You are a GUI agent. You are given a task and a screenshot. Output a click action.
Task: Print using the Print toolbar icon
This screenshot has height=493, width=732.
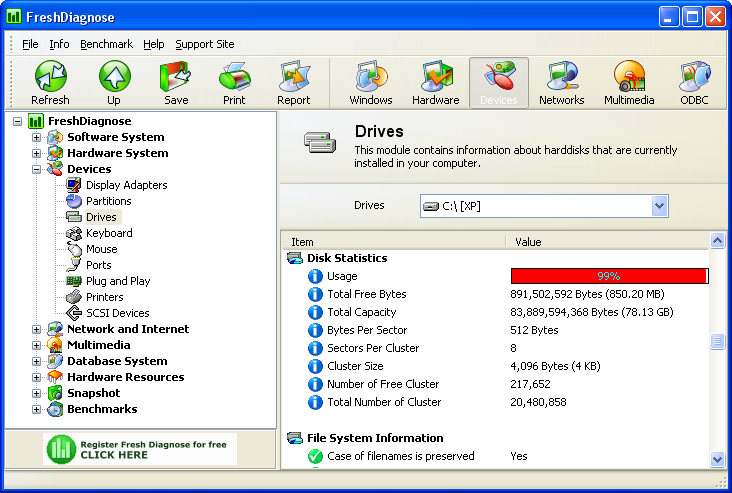point(234,76)
